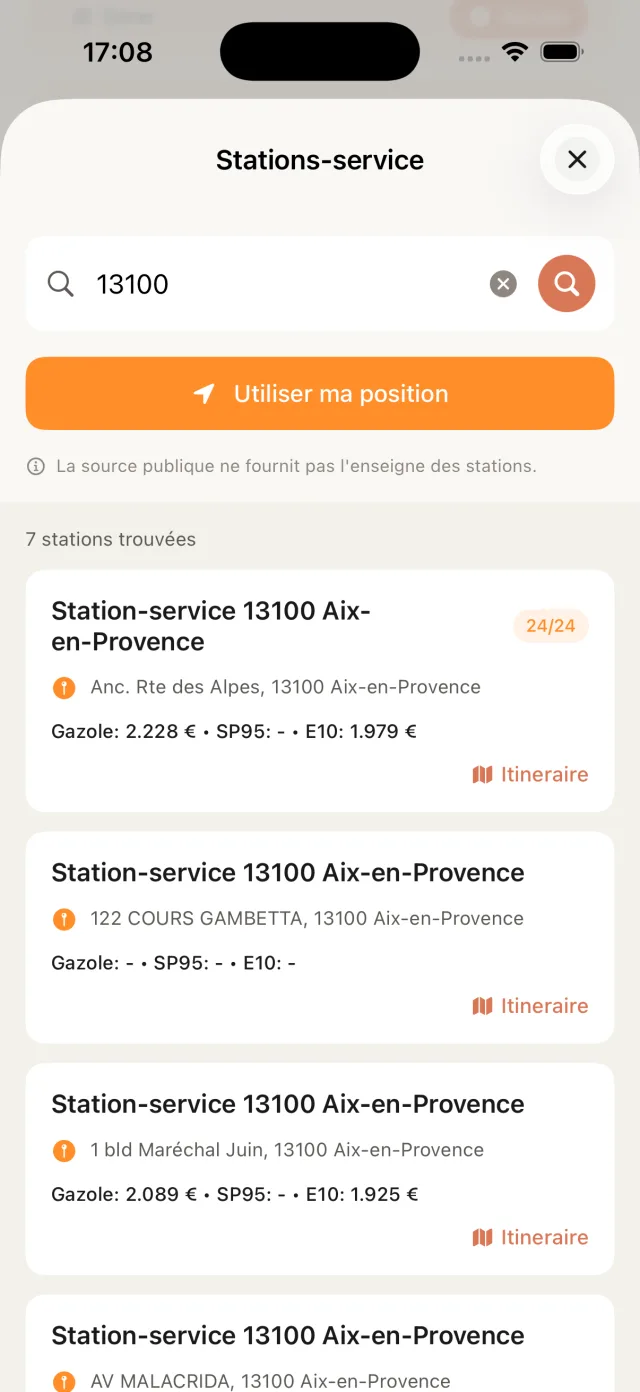This screenshot has height=1392, width=640.
Task: Tap the location arrow icon in position button
Action: [204, 394]
